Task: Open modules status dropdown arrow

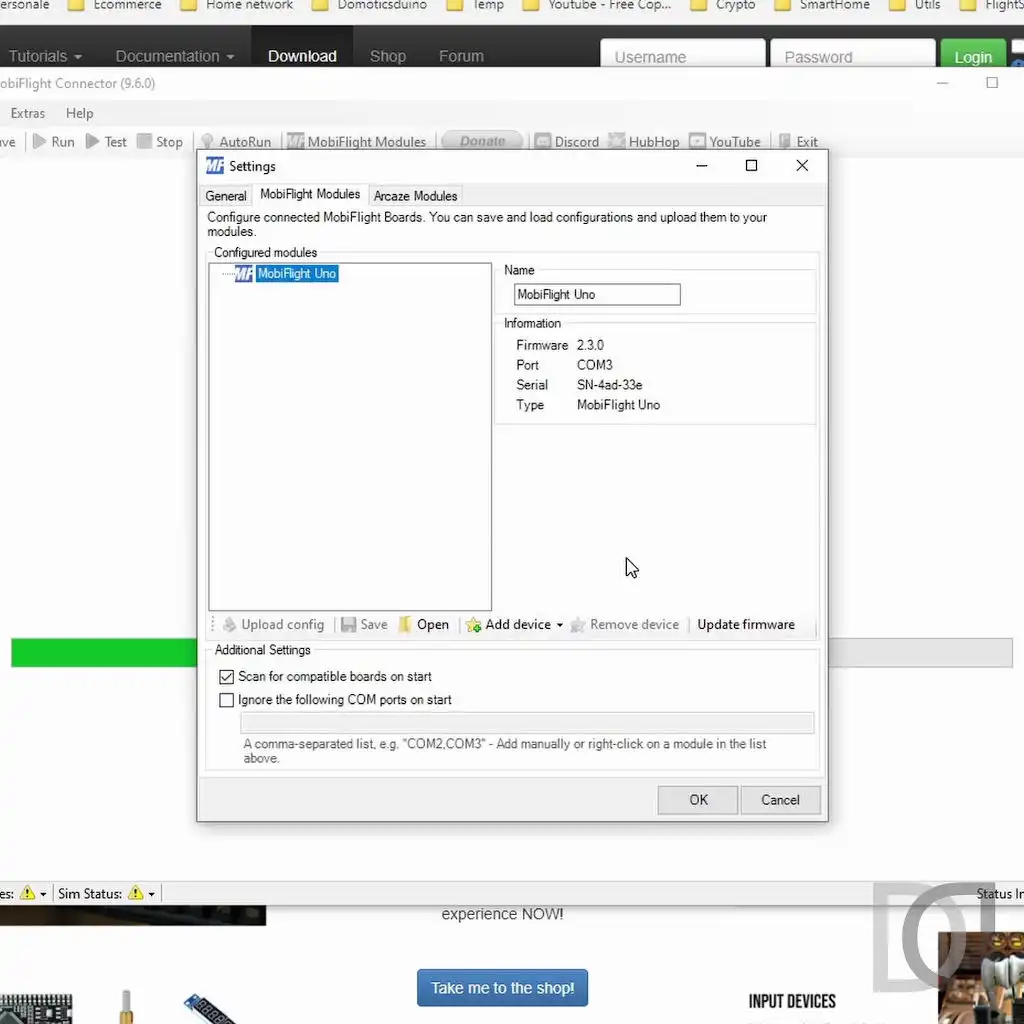Action: 43,894
